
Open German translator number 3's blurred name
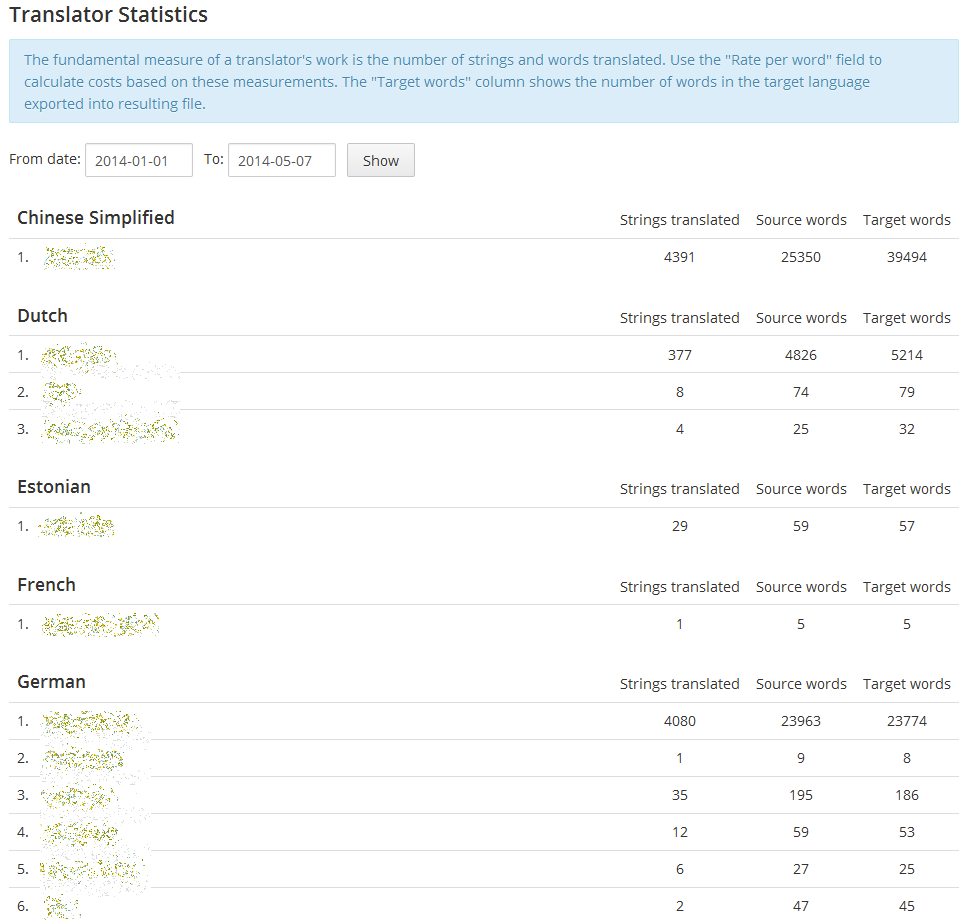(79, 796)
